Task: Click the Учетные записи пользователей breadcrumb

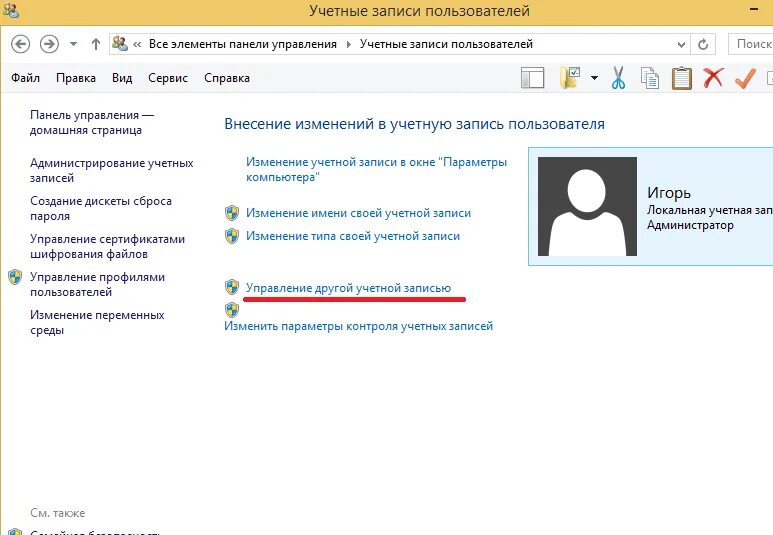Action: [x=446, y=44]
